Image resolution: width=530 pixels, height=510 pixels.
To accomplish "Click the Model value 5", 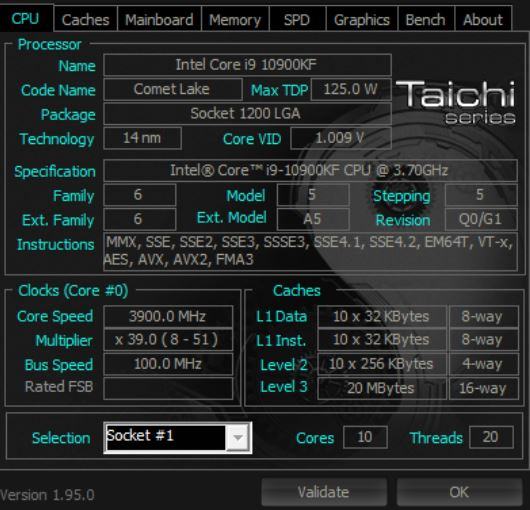I will (x=313, y=195).
